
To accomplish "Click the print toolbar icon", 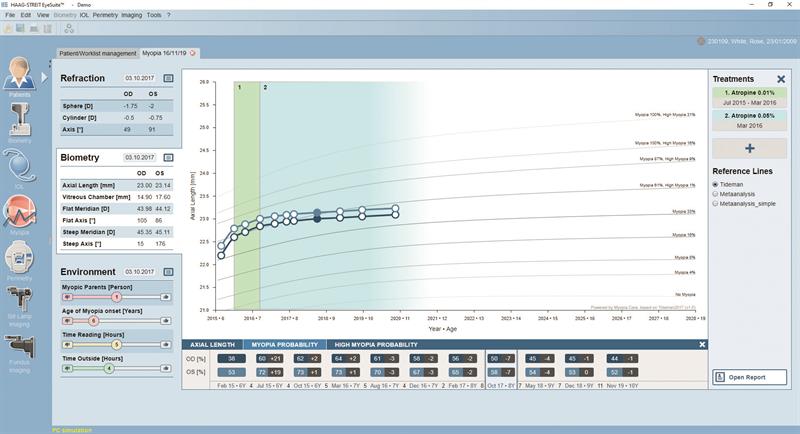I will tap(34, 29).
